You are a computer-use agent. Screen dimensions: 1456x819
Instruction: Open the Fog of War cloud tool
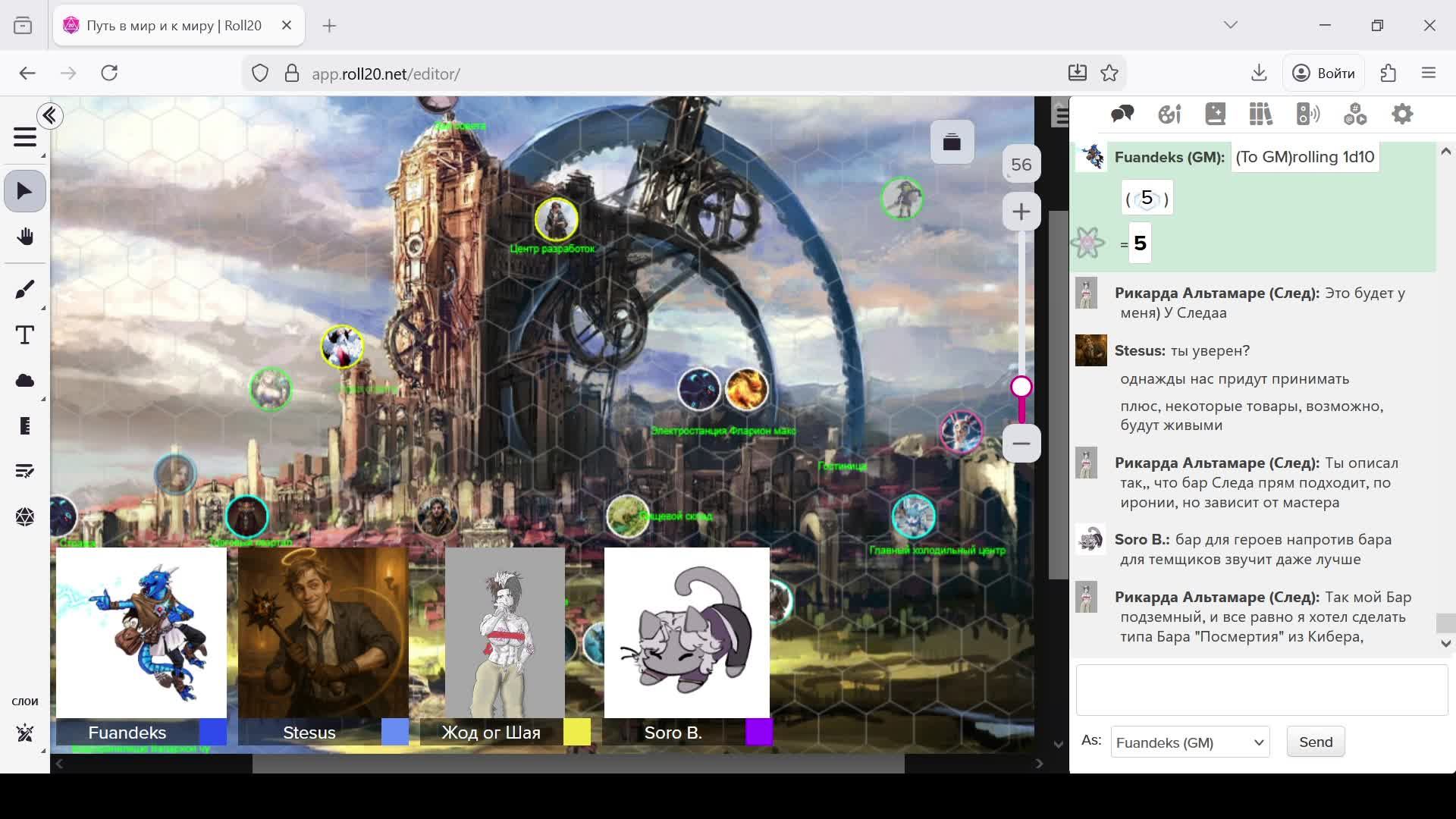tap(24, 381)
